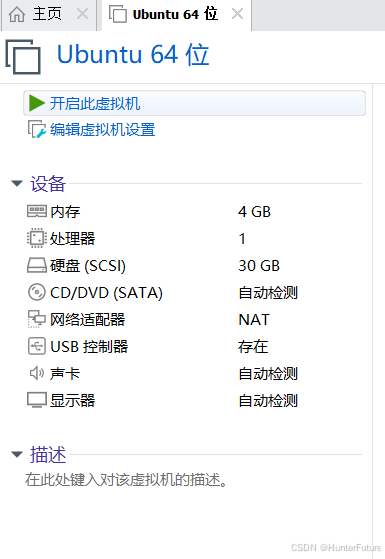The width and height of the screenshot is (385, 559).
Task: Collapse the 描述 section triangle
Action: click(x=17, y=455)
